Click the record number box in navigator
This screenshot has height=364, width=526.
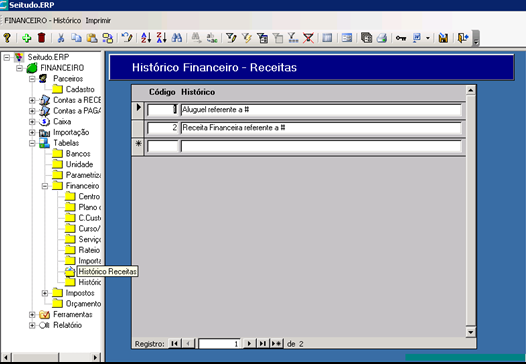click(219, 344)
